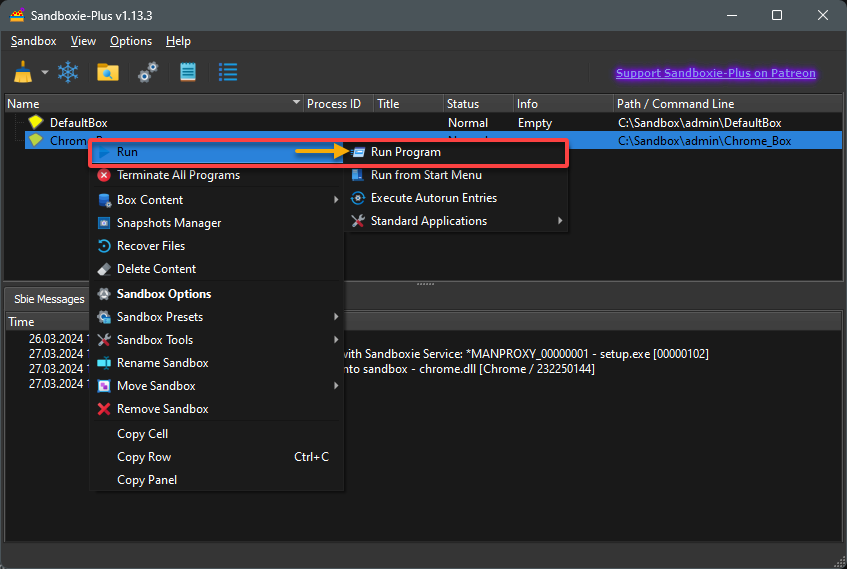Image resolution: width=847 pixels, height=569 pixels.
Task: Open Sandbox Options
Action: coord(217,294)
